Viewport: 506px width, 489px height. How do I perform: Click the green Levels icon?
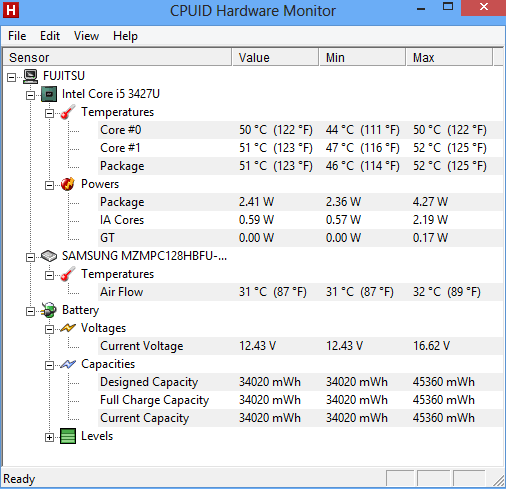[68, 436]
